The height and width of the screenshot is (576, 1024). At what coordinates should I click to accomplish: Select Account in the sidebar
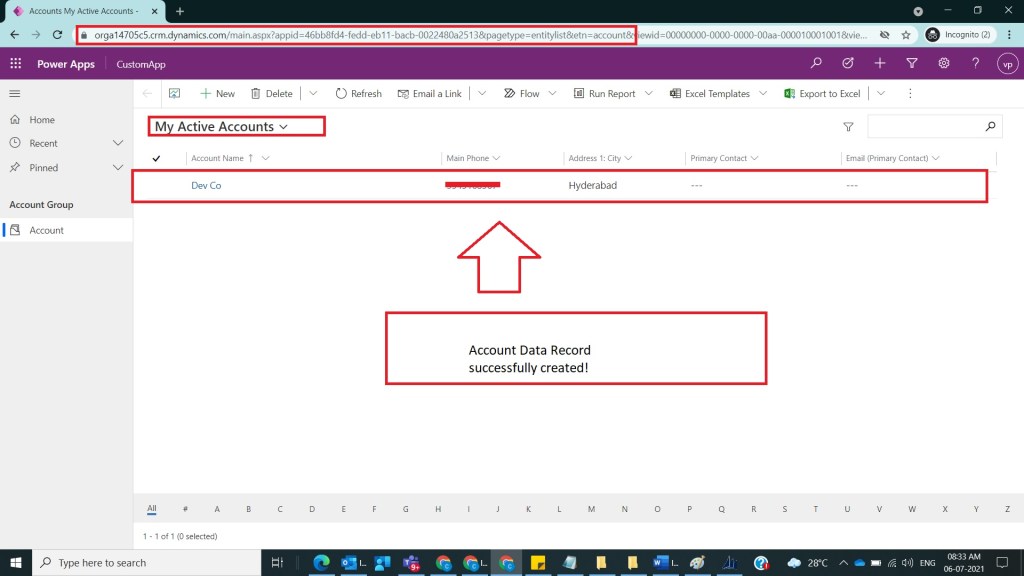(x=46, y=230)
